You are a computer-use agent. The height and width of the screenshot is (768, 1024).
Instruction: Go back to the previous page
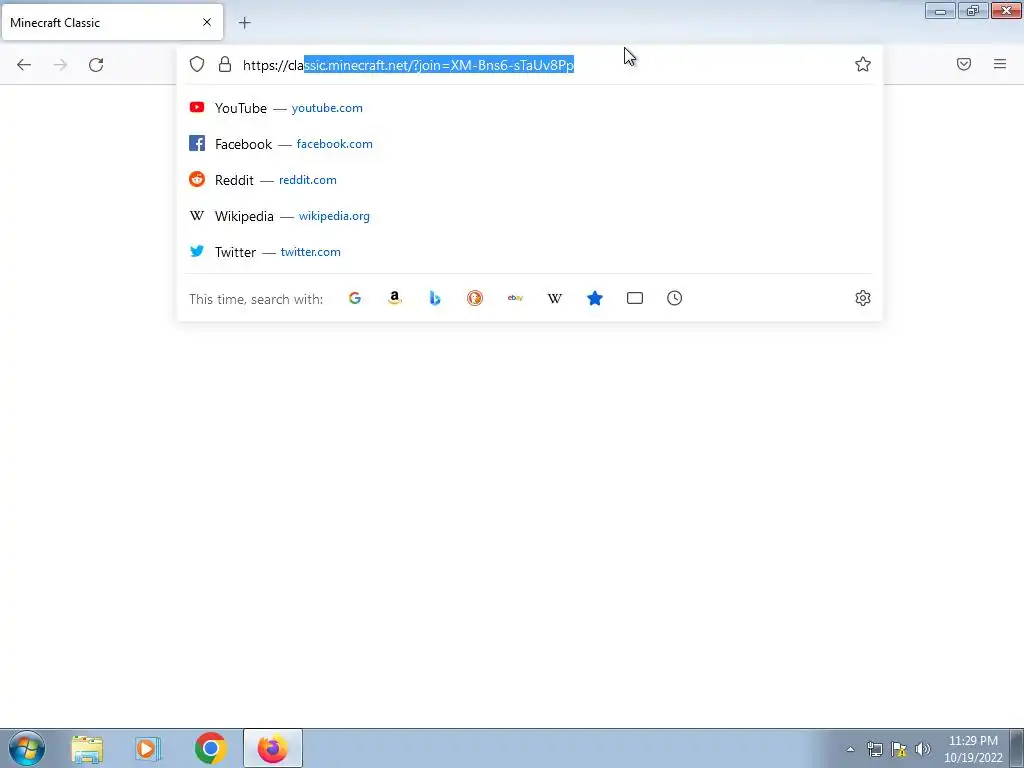[x=24, y=65]
